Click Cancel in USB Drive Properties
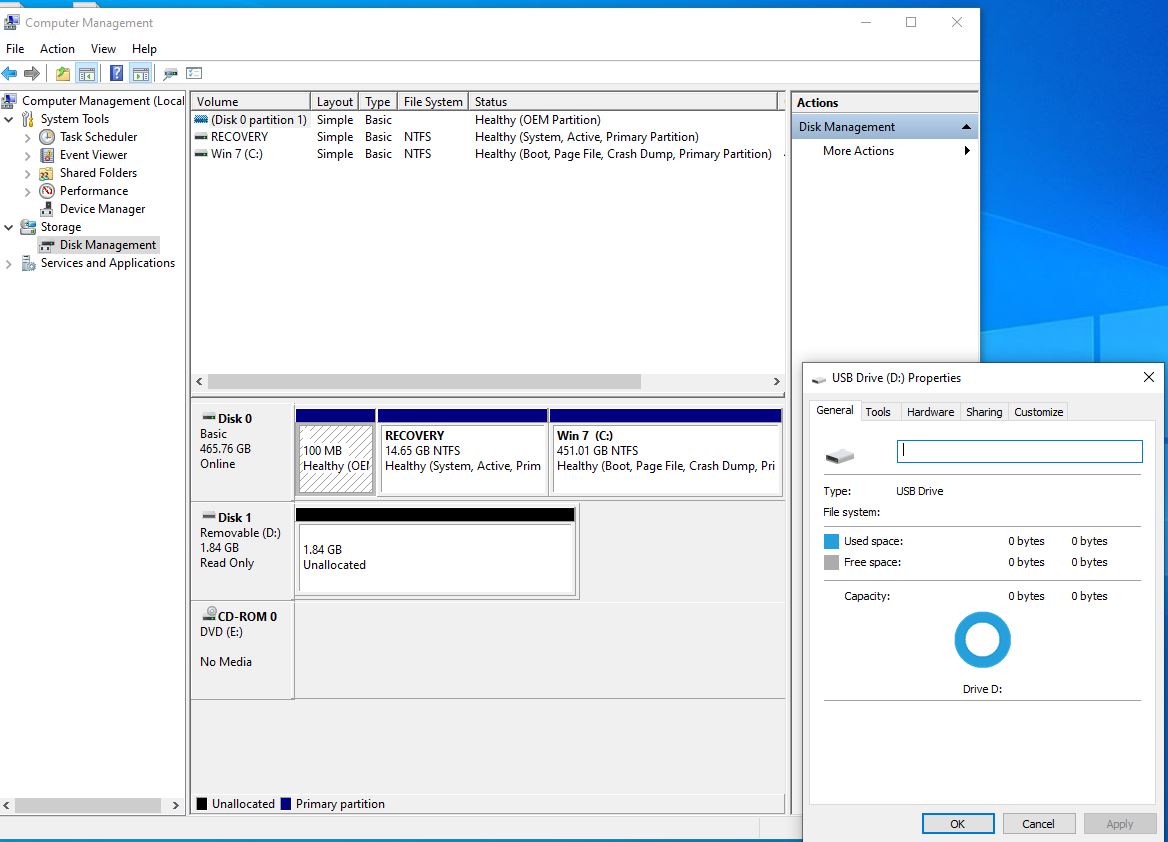 (x=1038, y=823)
